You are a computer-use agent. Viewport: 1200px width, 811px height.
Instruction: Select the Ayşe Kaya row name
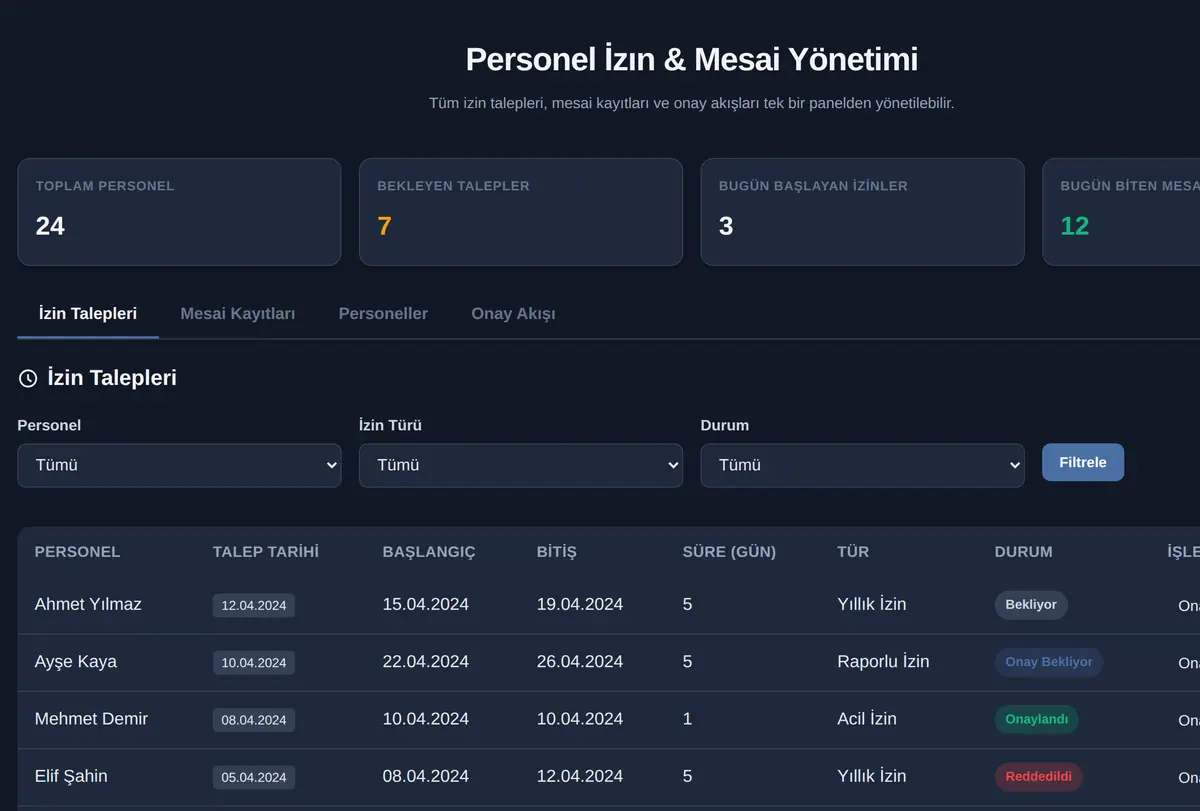click(76, 661)
